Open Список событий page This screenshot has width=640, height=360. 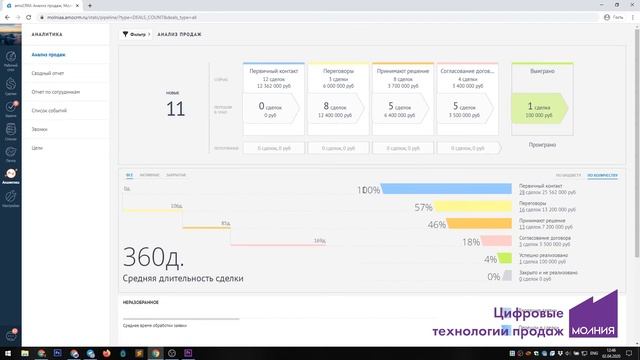49,111
